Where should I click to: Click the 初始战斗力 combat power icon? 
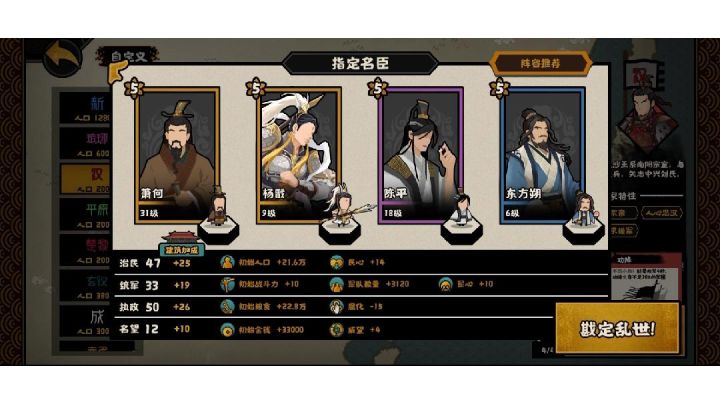pos(227,284)
